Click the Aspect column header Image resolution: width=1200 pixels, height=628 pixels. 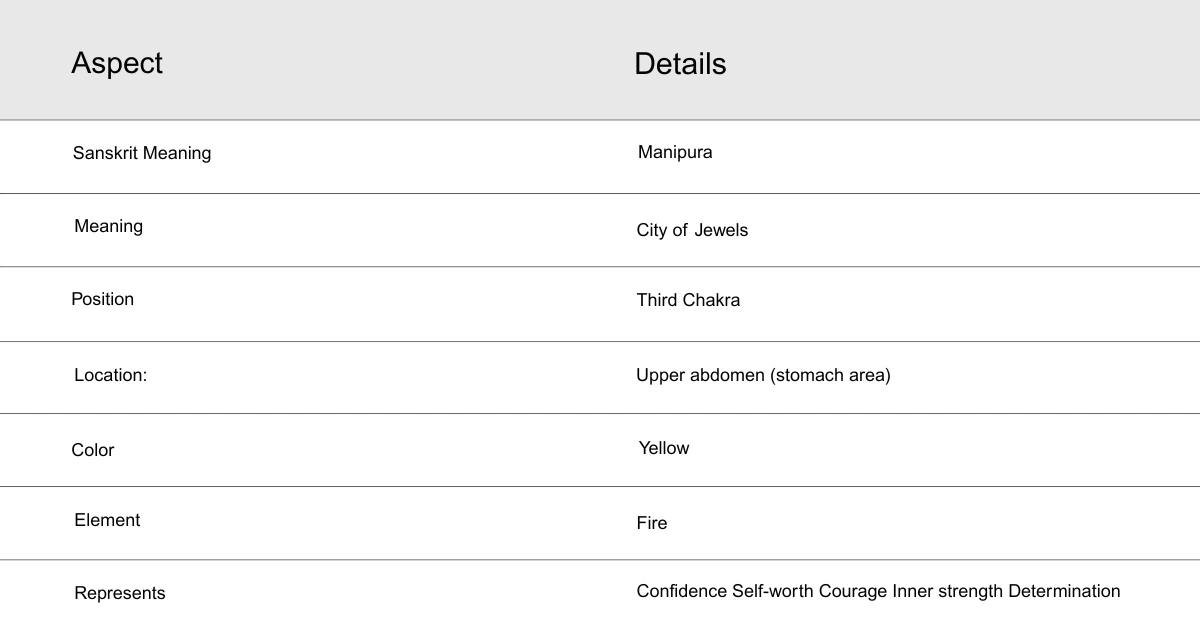coord(117,63)
